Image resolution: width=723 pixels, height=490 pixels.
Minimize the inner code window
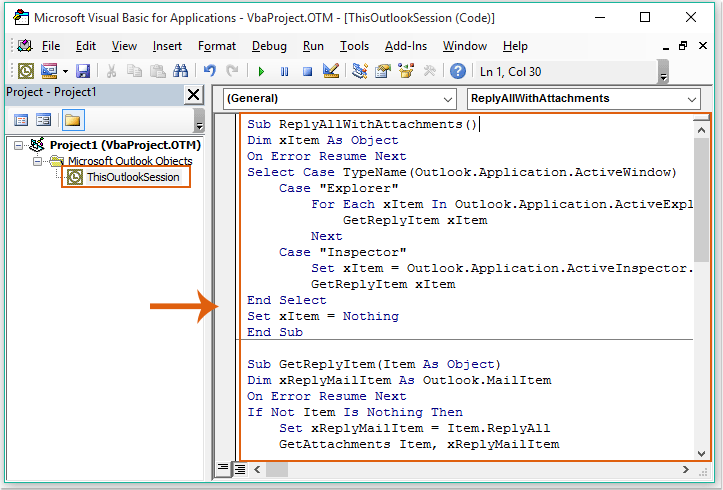[x=665, y=47]
